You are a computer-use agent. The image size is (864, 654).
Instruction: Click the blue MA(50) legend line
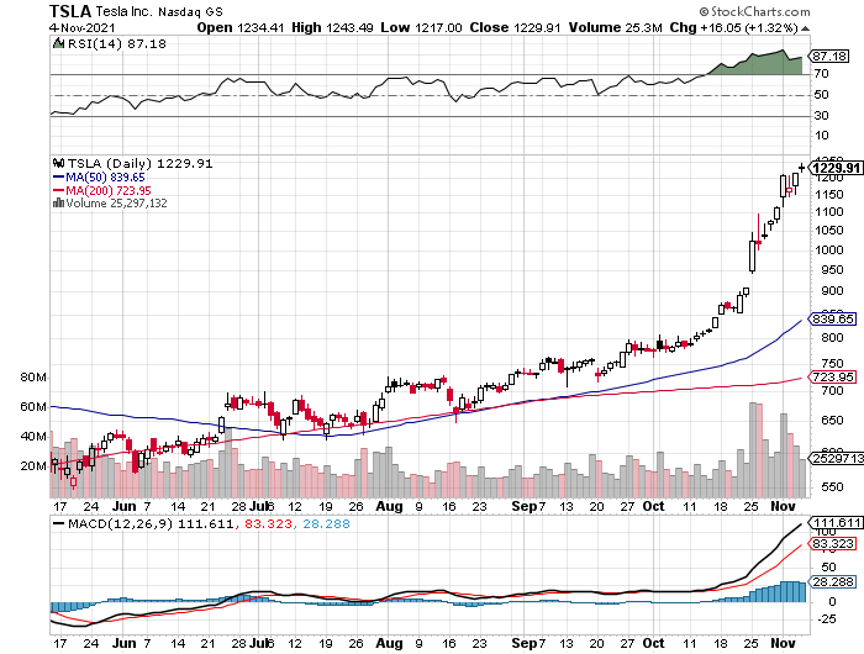(58, 177)
